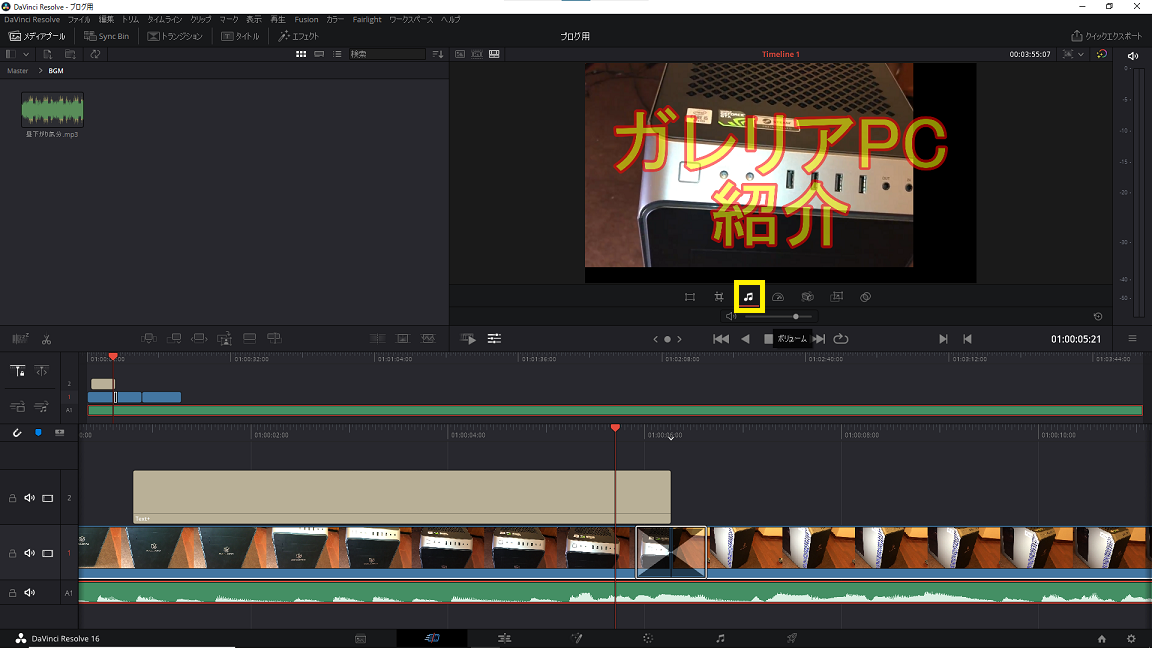Screen dimensions: 1152x648
Task: Click the Dissolve transition icon
Action: (403, 339)
